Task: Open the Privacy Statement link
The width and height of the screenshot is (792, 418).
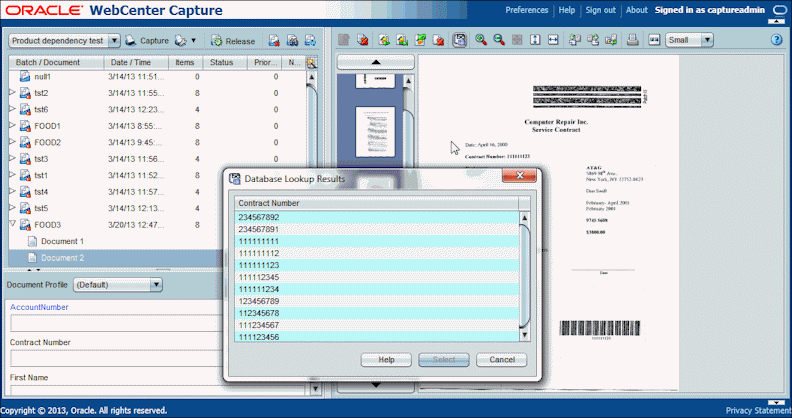Action: coord(758,410)
